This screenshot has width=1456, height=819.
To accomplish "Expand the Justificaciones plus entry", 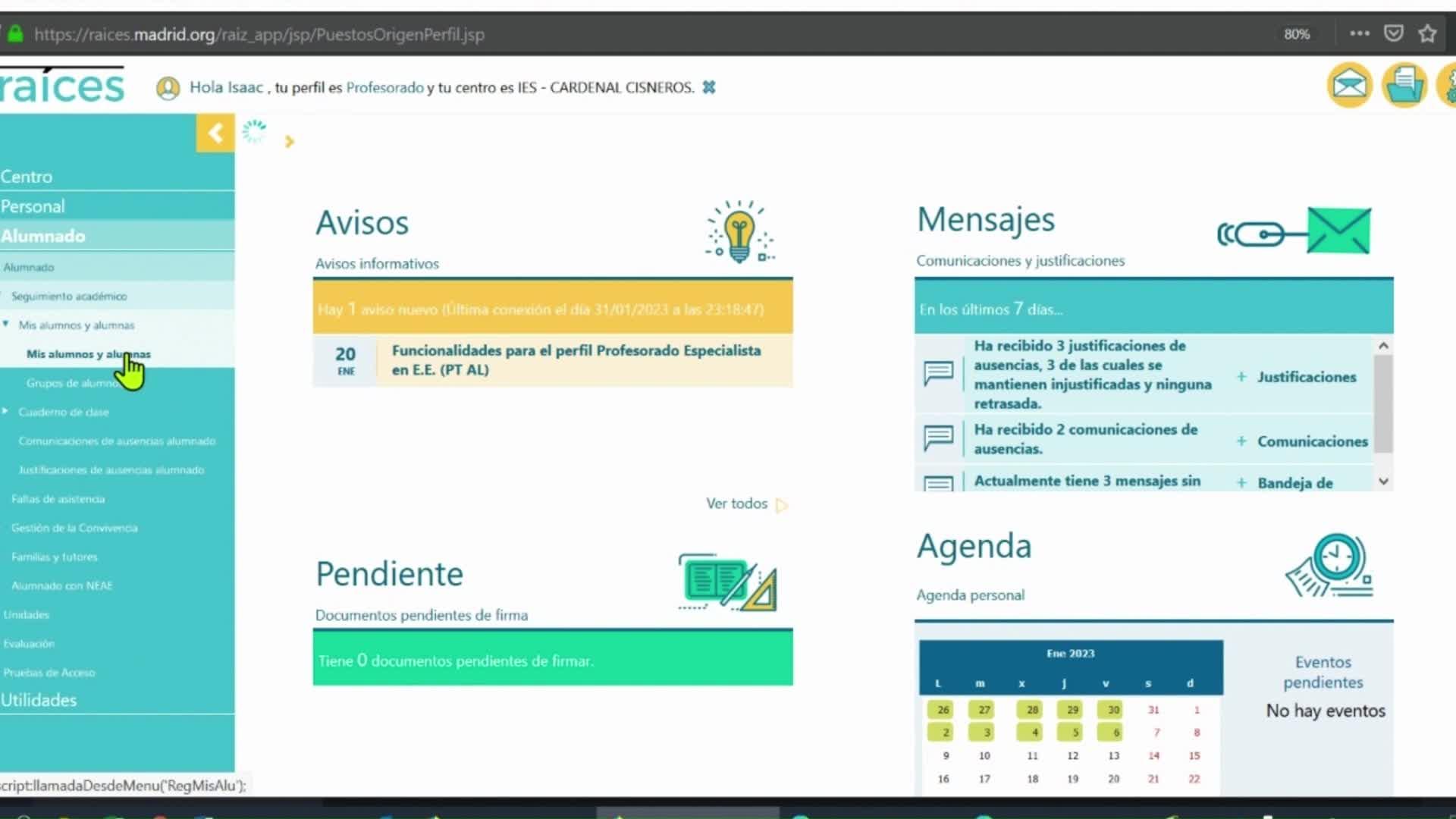I will (x=1297, y=377).
